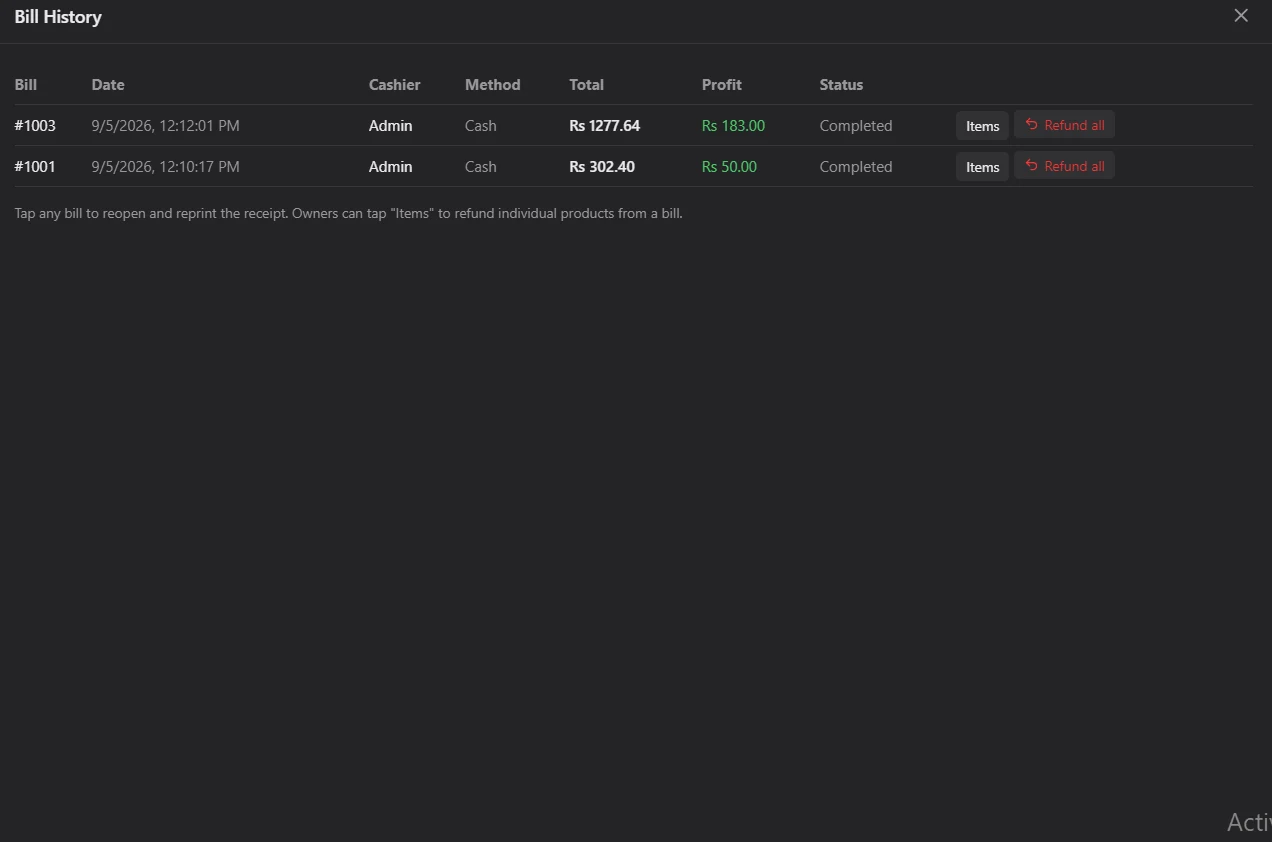Click Admin cashier in bill #1003 row
The image size is (1272, 842).
pos(390,126)
